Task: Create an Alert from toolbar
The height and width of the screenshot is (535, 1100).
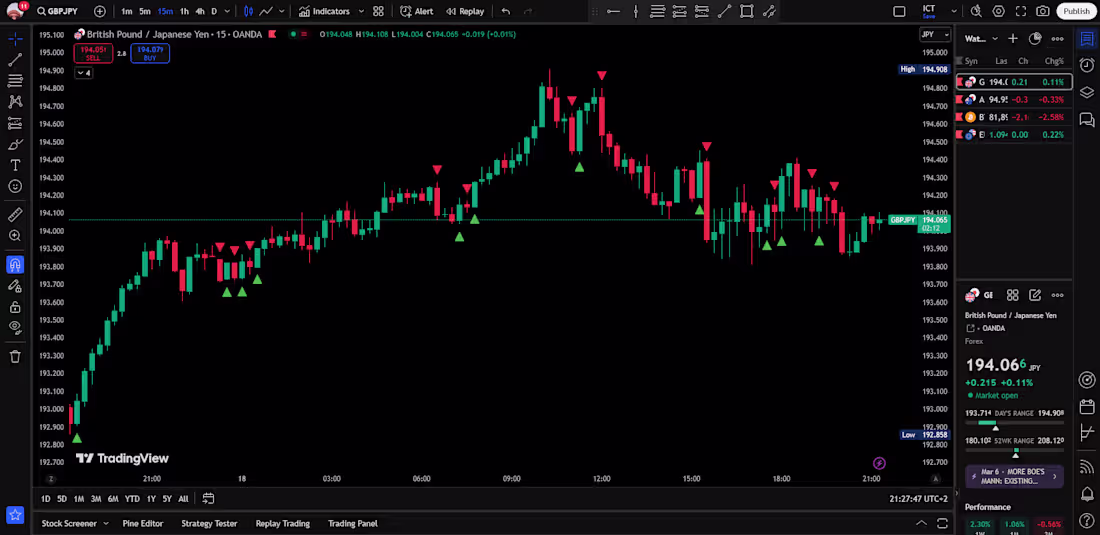Action: coord(417,11)
